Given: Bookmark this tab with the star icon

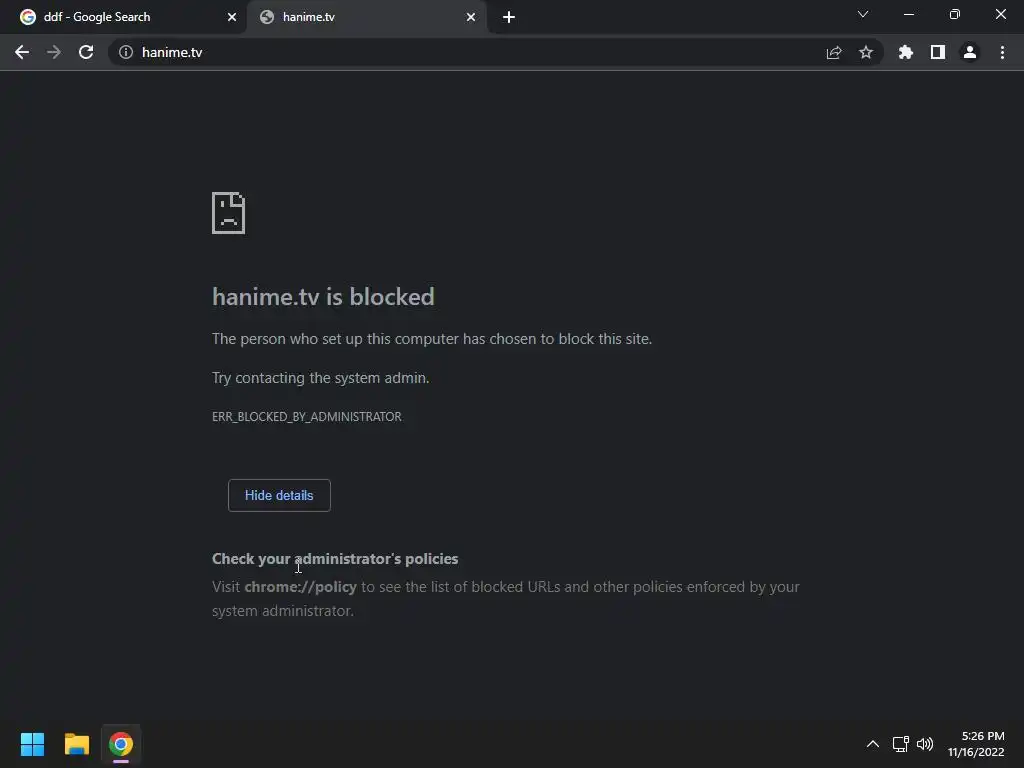Looking at the screenshot, I should pos(866,52).
